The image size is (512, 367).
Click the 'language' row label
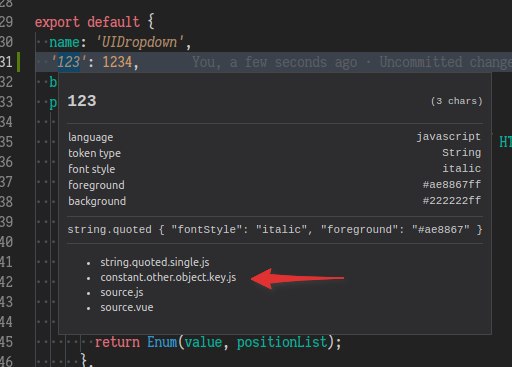(91, 137)
